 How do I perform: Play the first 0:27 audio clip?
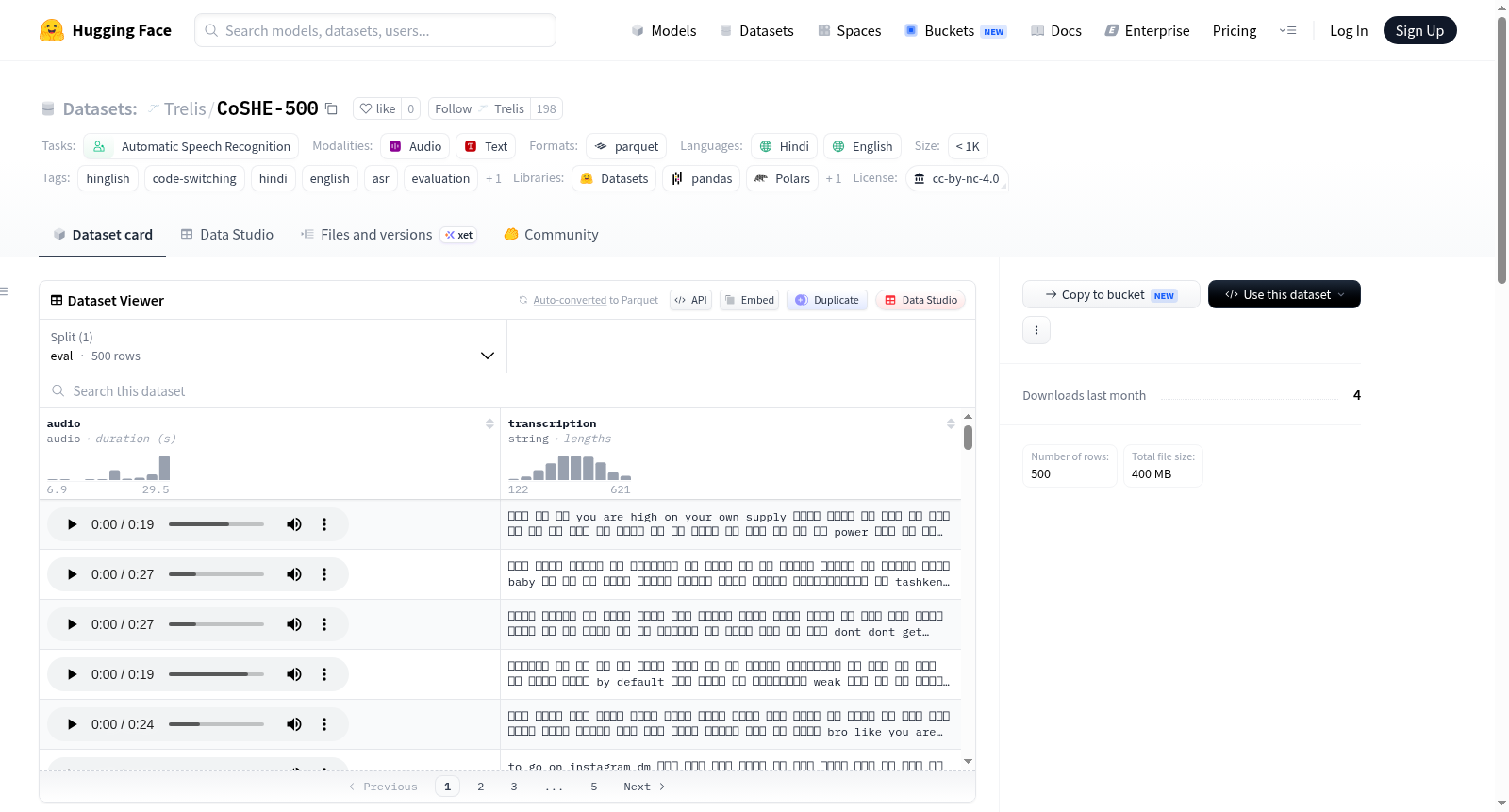[x=72, y=574]
